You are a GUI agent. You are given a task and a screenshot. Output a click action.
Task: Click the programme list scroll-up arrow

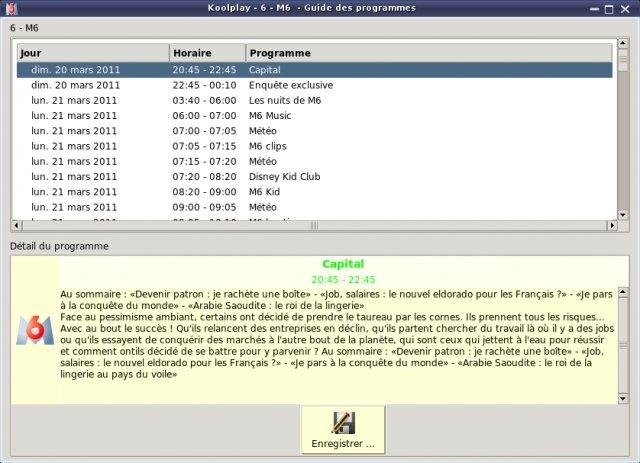(x=623, y=43)
